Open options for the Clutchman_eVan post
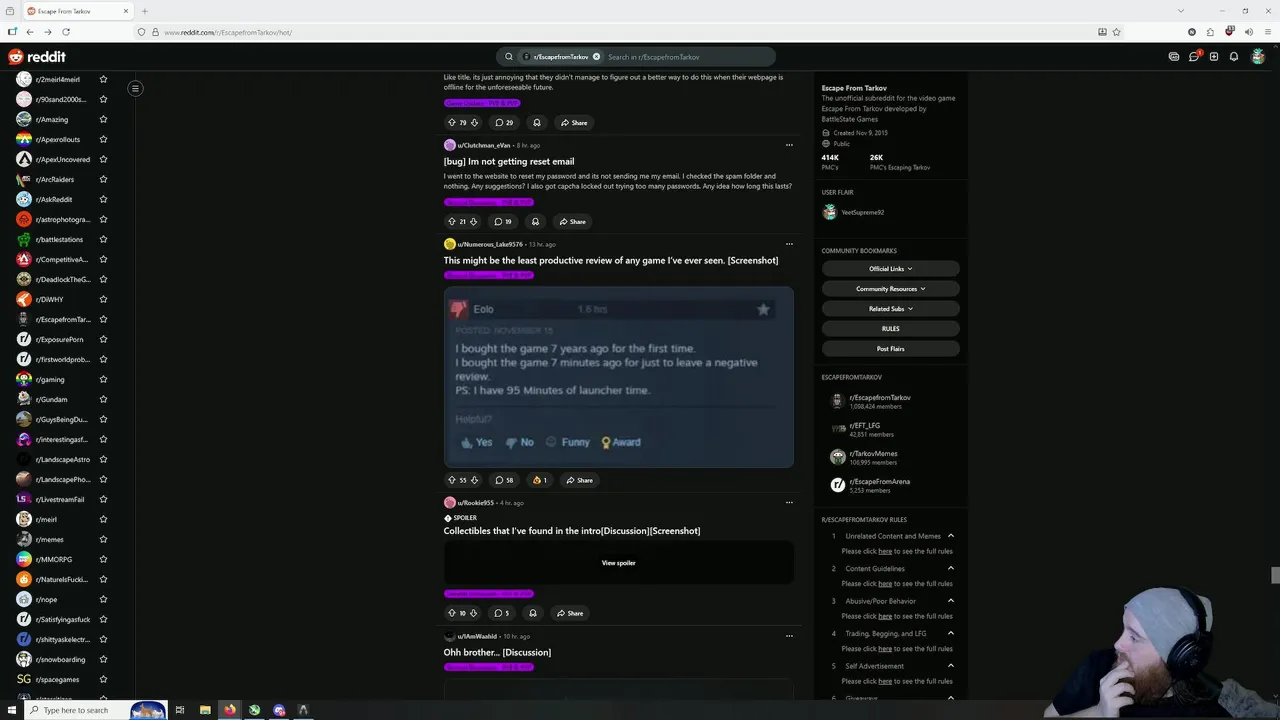The width and height of the screenshot is (1280, 720). point(789,145)
